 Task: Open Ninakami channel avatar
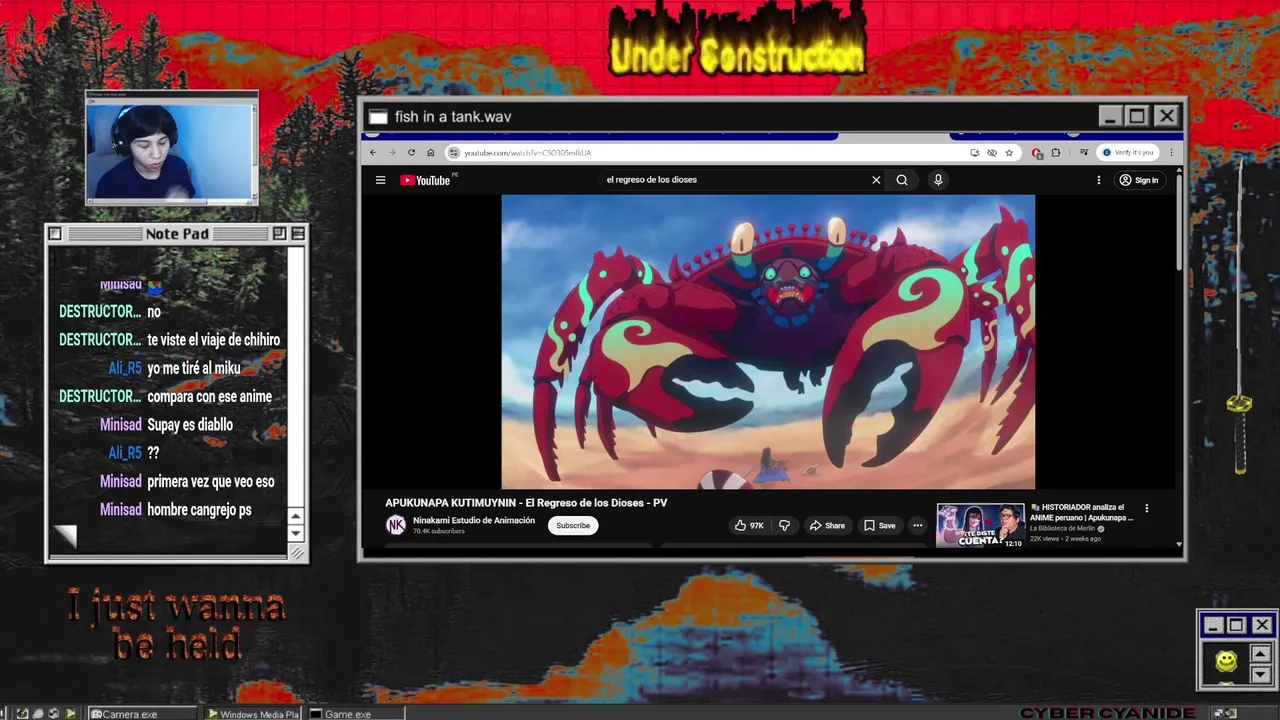[396, 525]
